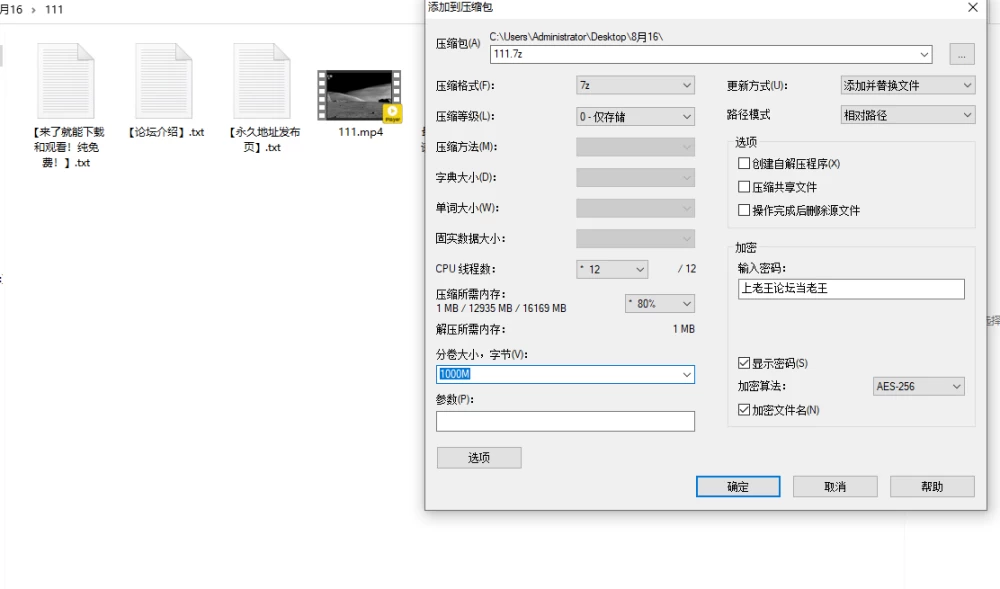Expand the archive name 111.7z dropdown
Screen dimensions: 1000x589
(924, 54)
